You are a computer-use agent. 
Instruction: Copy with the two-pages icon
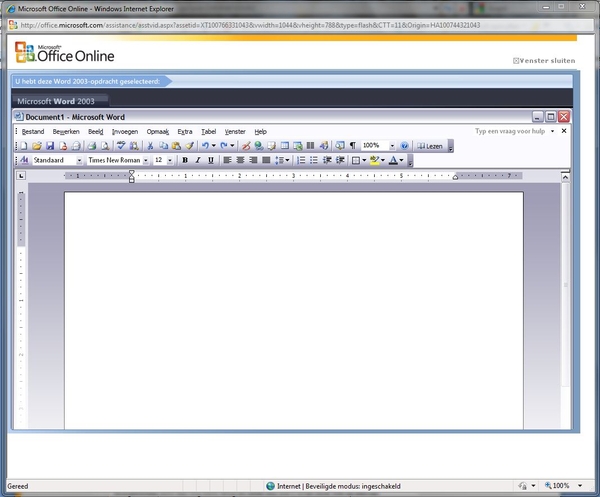pyautogui.click(x=163, y=146)
